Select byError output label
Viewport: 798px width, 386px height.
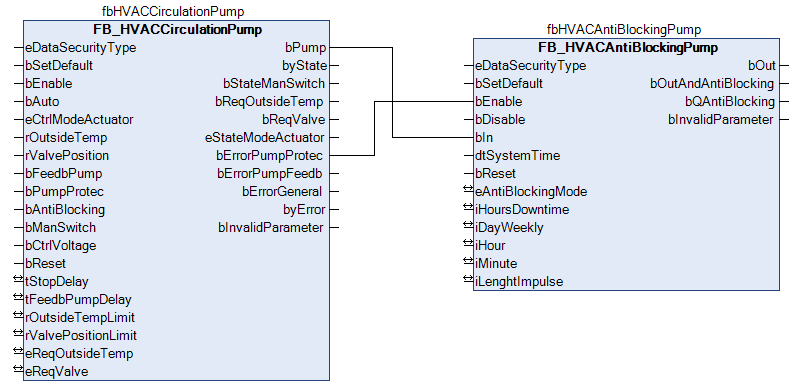(x=304, y=209)
